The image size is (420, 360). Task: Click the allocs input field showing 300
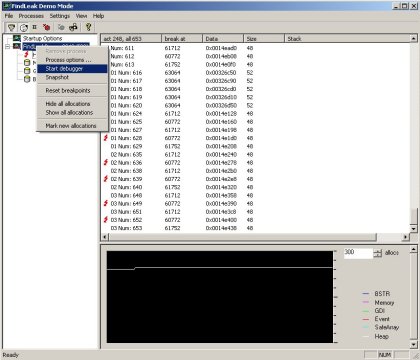358,253
